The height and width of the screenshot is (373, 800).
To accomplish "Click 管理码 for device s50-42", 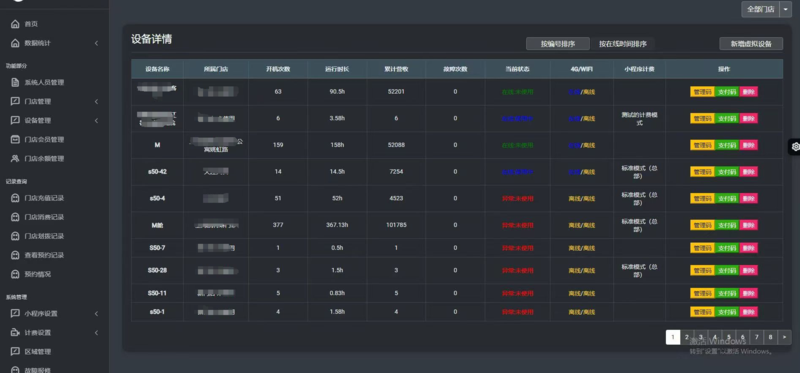I will [x=702, y=172].
